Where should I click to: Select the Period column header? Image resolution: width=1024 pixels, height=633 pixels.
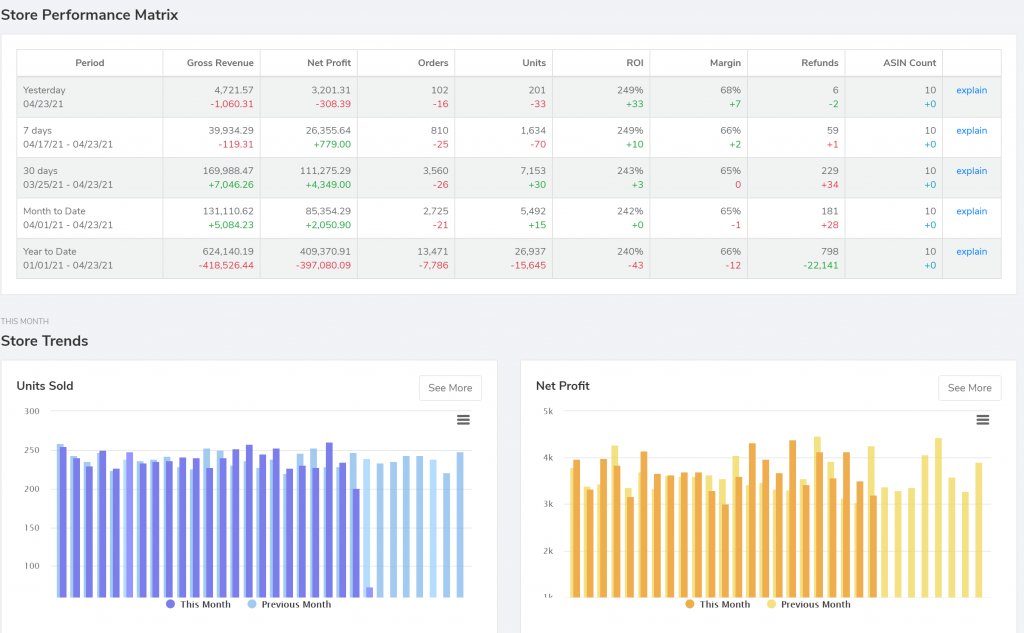(89, 63)
